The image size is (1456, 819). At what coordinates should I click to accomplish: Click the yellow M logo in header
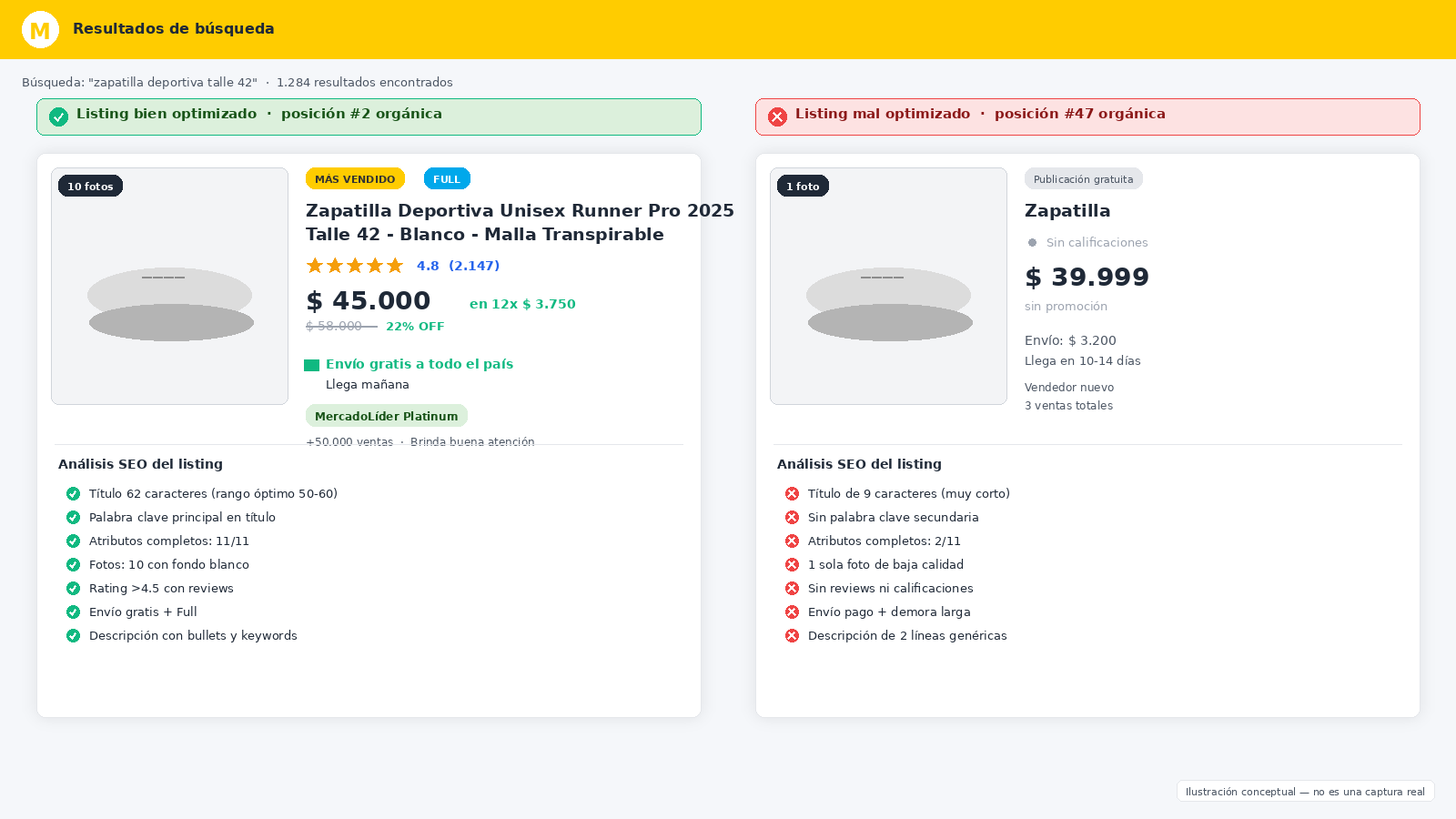[40, 30]
